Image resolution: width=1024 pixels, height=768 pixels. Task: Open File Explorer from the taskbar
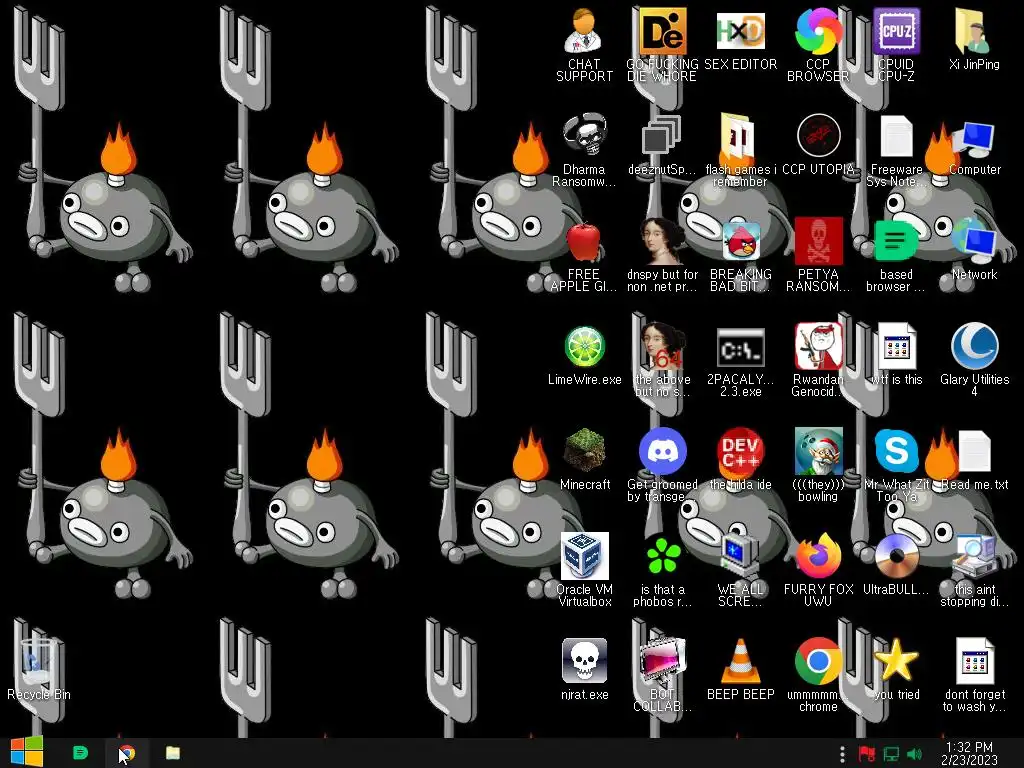click(x=172, y=753)
